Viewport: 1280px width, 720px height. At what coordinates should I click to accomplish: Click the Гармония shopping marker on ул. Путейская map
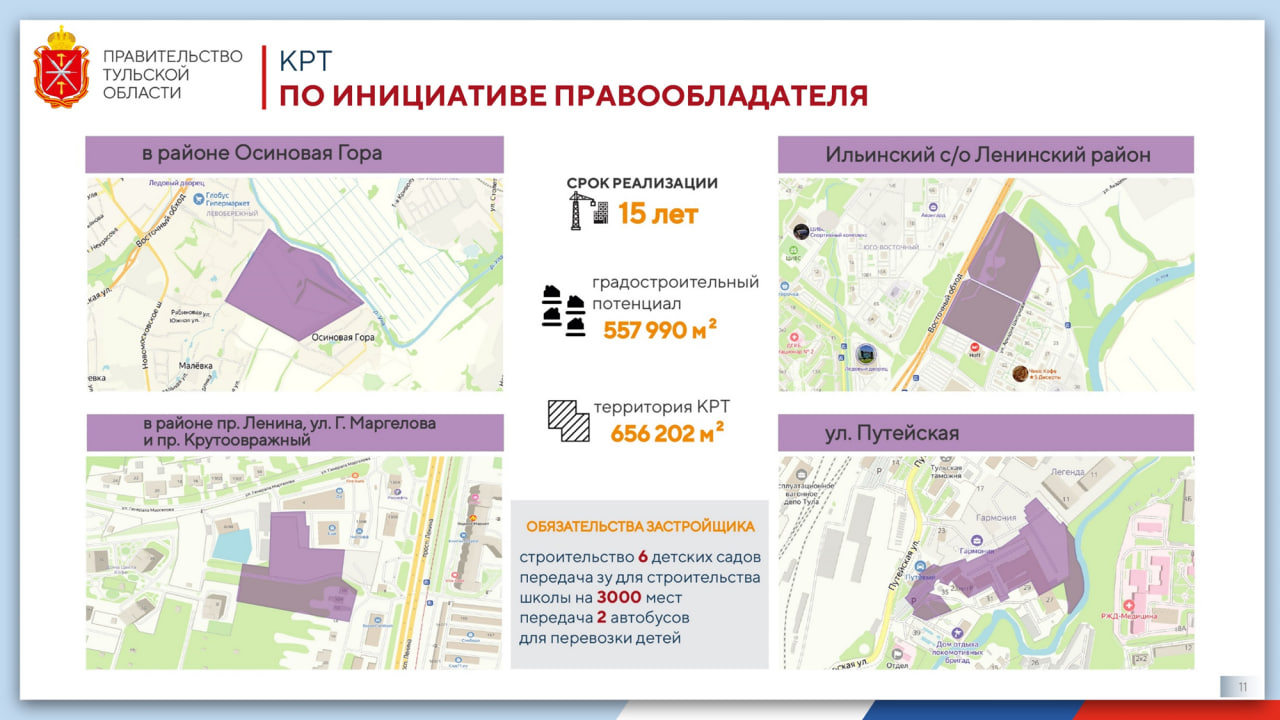pos(977,540)
